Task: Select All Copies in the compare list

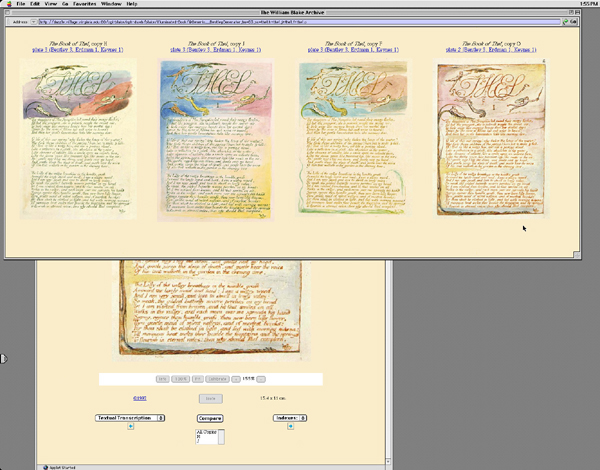Action: 207,432
